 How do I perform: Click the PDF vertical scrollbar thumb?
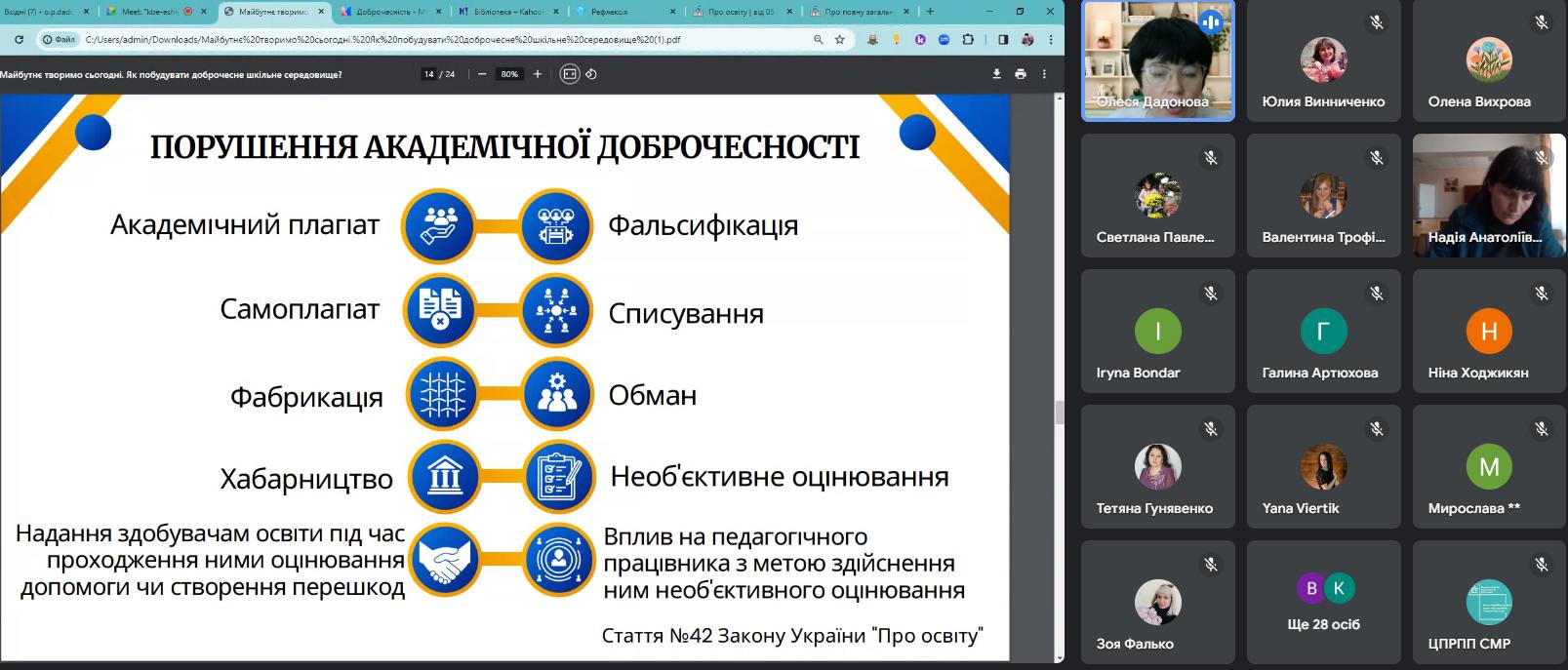(x=1060, y=412)
